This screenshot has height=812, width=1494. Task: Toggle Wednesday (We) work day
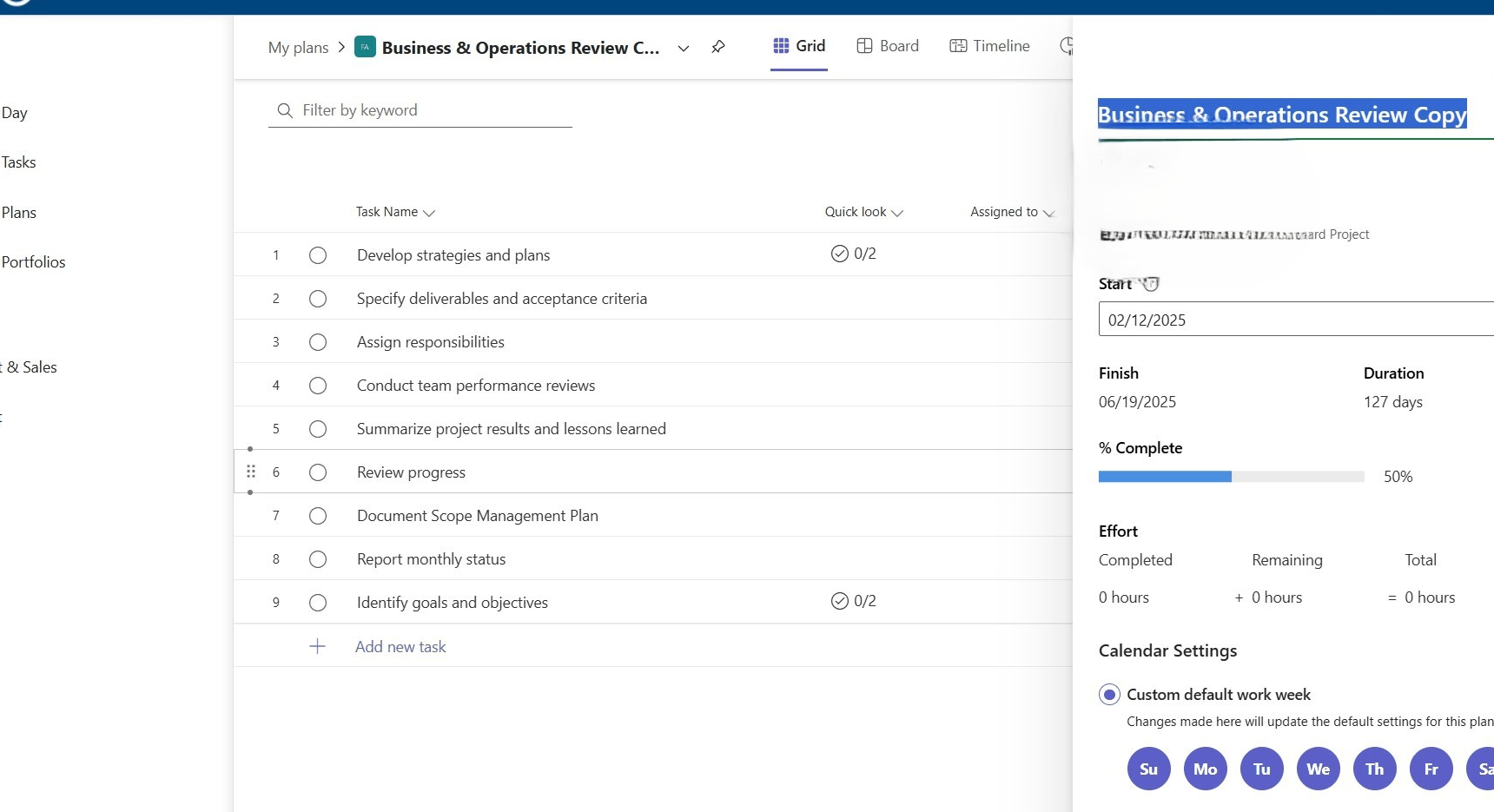[x=1318, y=769]
